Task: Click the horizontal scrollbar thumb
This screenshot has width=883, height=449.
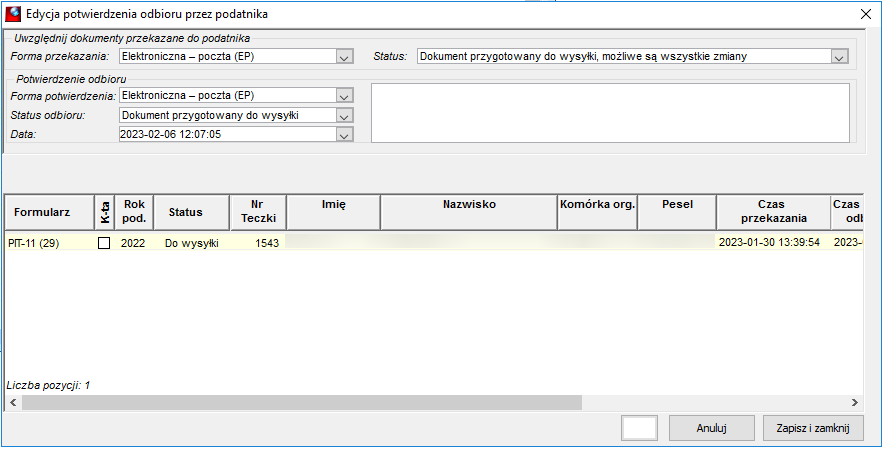Action: [x=302, y=402]
